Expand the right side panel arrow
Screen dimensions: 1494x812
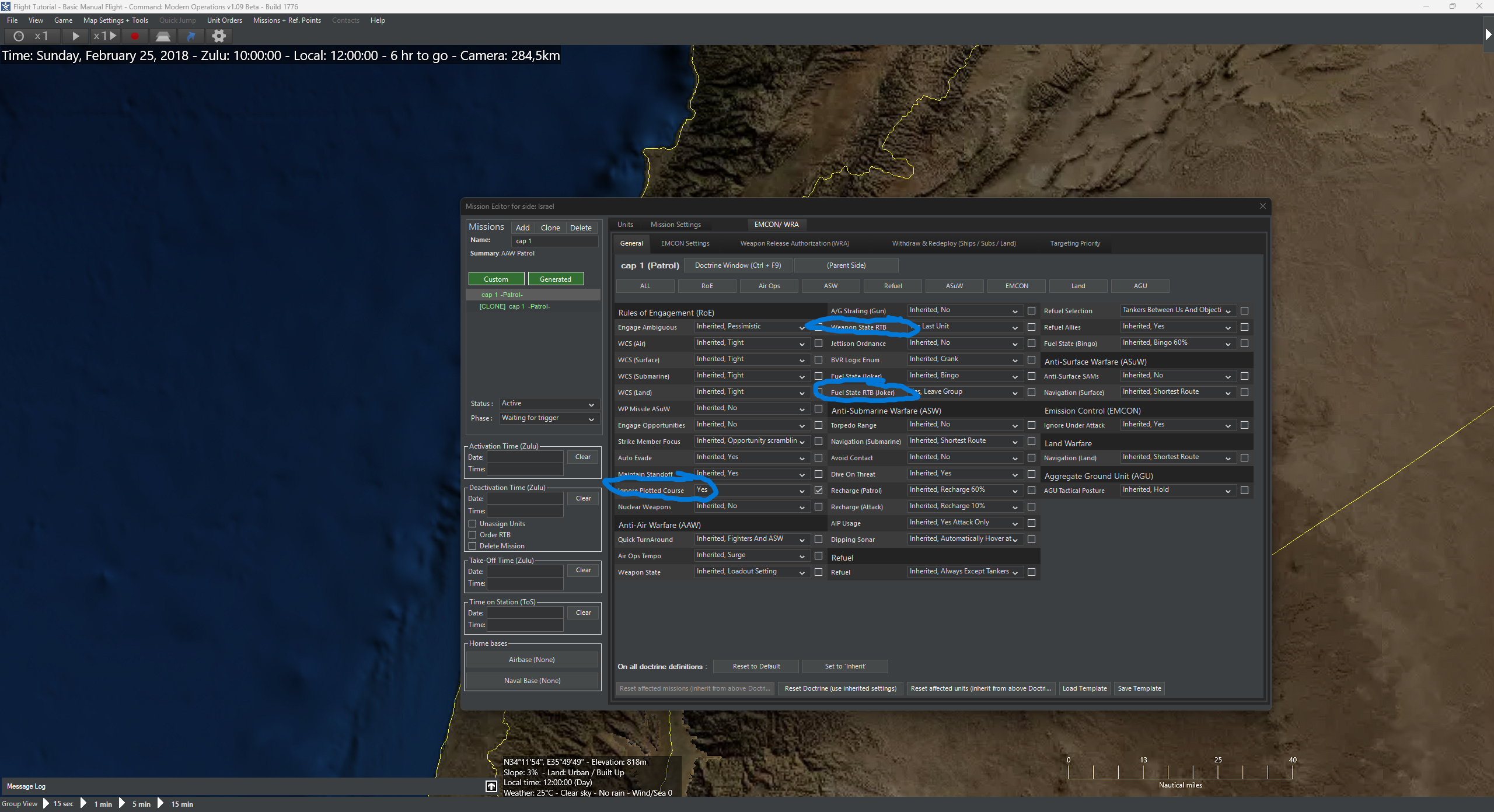(x=1488, y=34)
